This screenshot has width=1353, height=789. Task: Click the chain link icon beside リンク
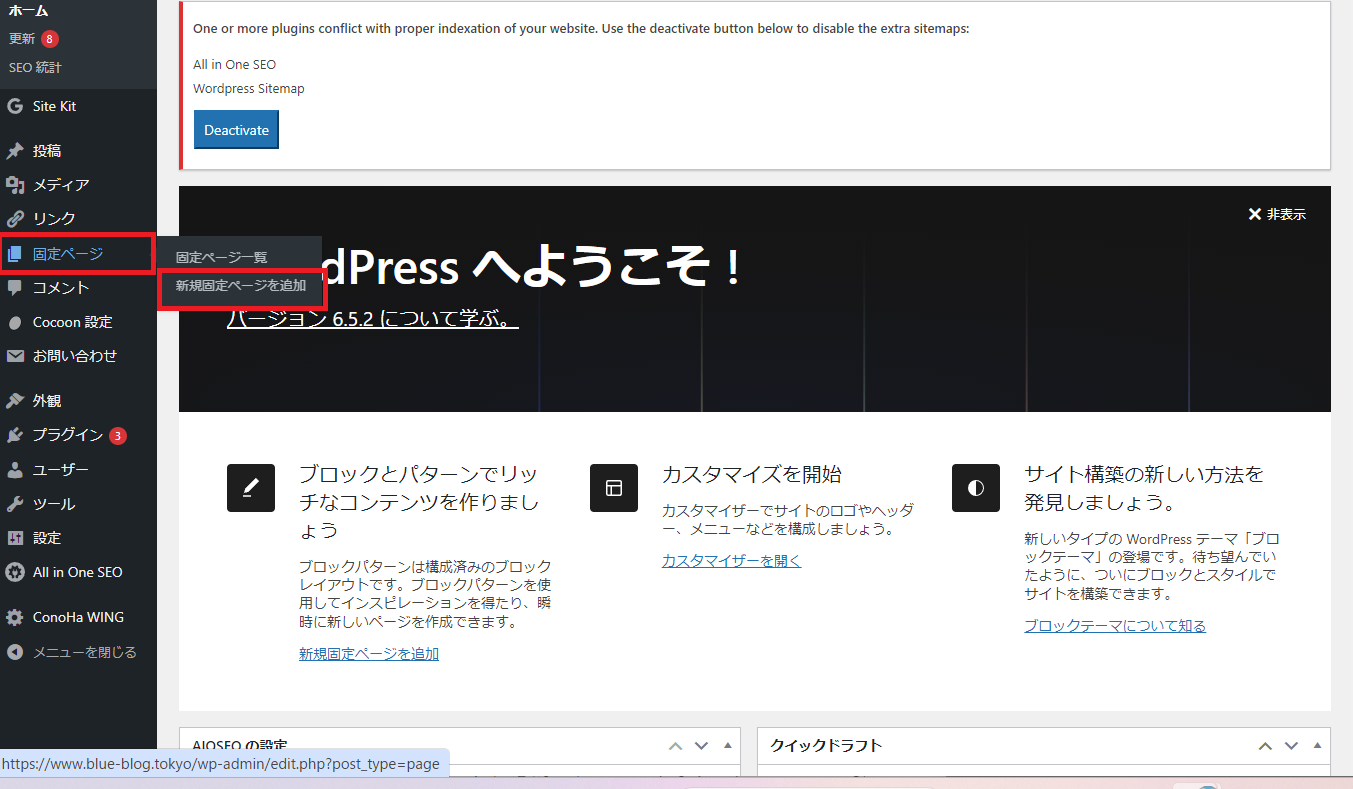point(15,218)
